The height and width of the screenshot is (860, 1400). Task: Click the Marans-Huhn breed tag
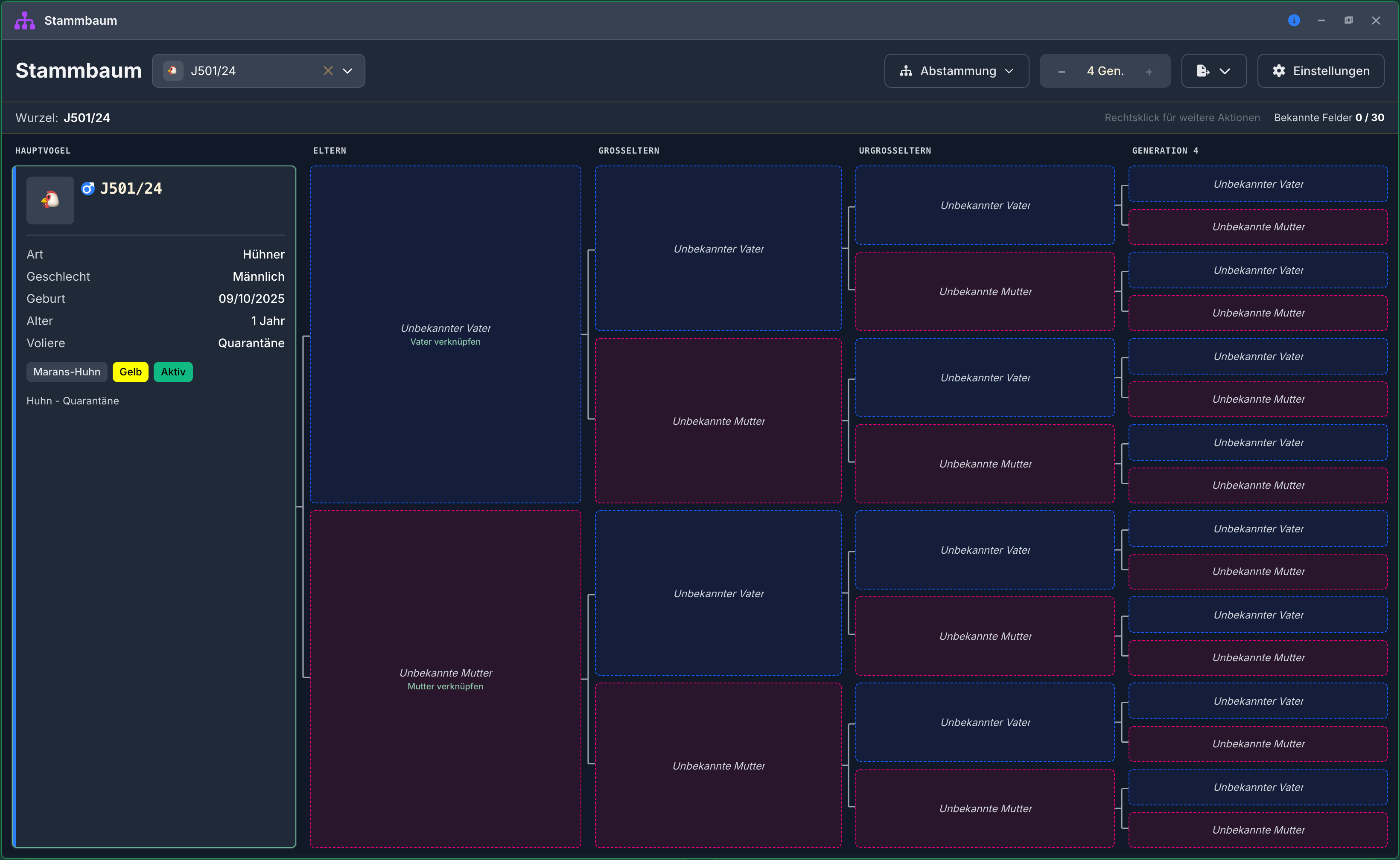tap(67, 372)
